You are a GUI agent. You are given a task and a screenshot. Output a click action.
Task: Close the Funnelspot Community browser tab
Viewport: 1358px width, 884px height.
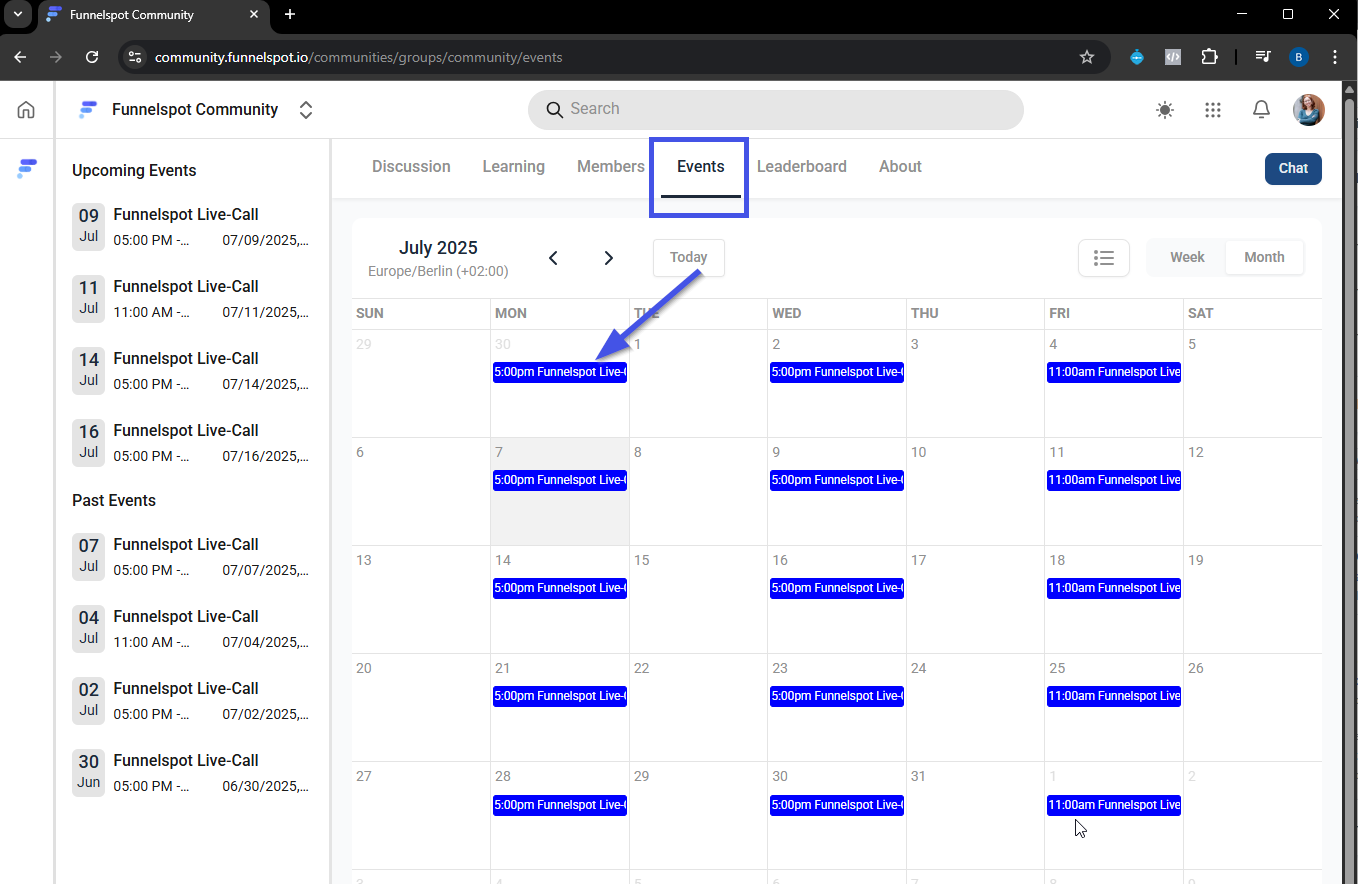click(254, 15)
